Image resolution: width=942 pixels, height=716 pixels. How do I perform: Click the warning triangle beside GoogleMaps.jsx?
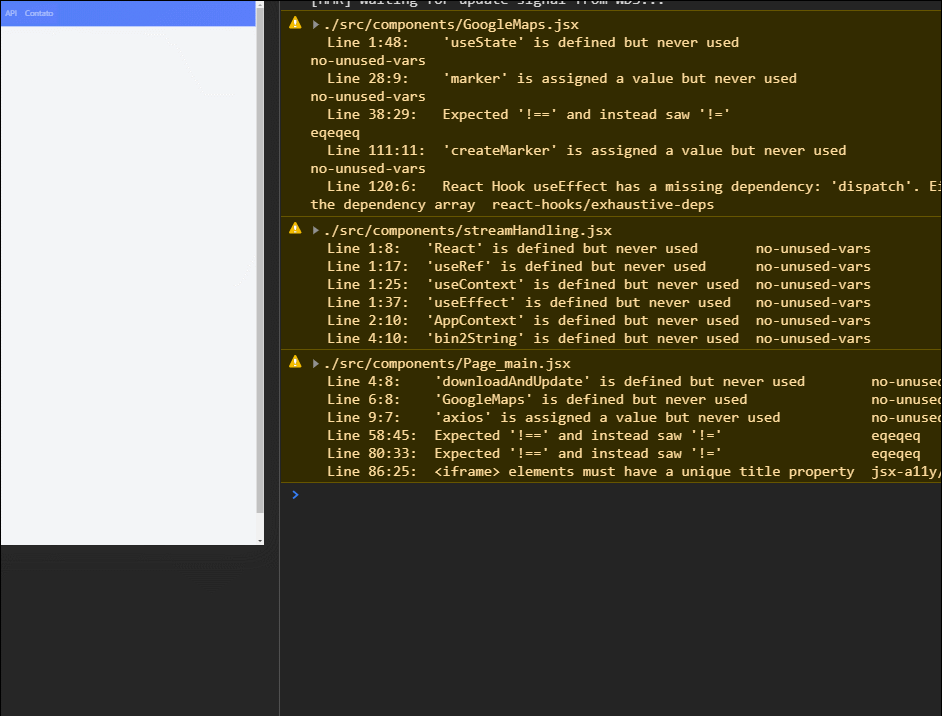294,22
